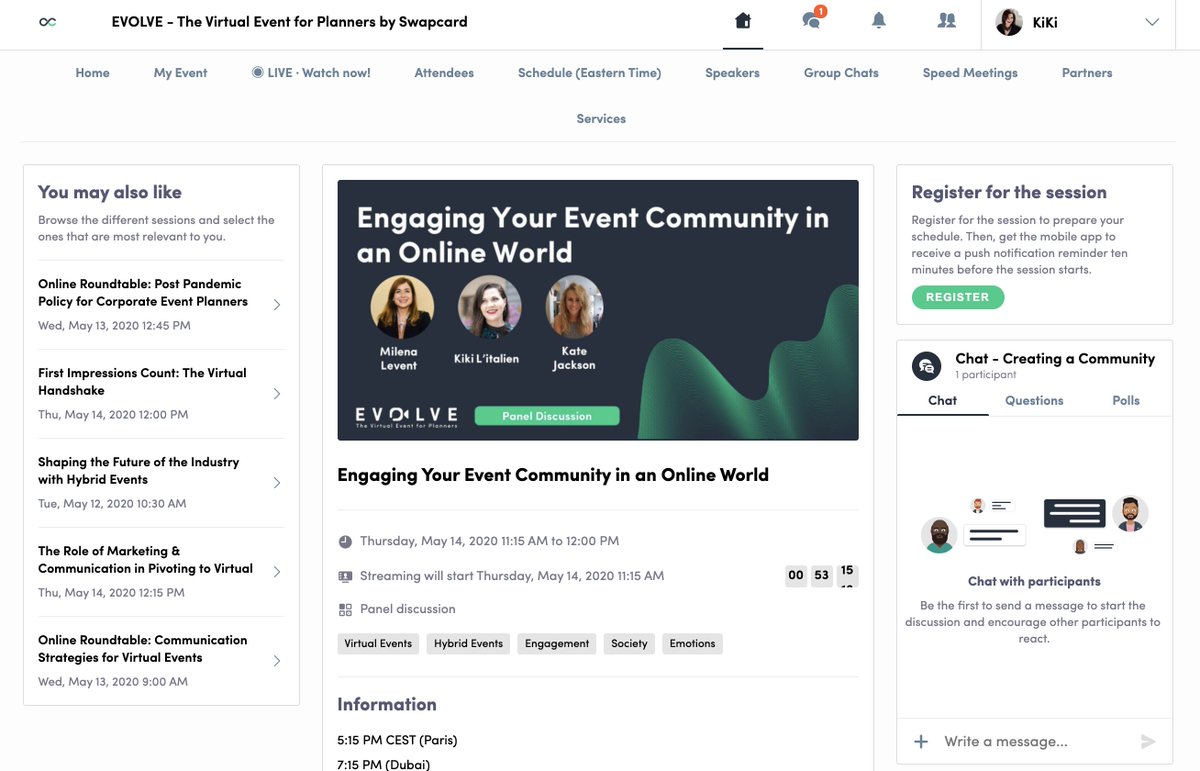Select the Engagement tag
The height and width of the screenshot is (771, 1200).
click(557, 644)
